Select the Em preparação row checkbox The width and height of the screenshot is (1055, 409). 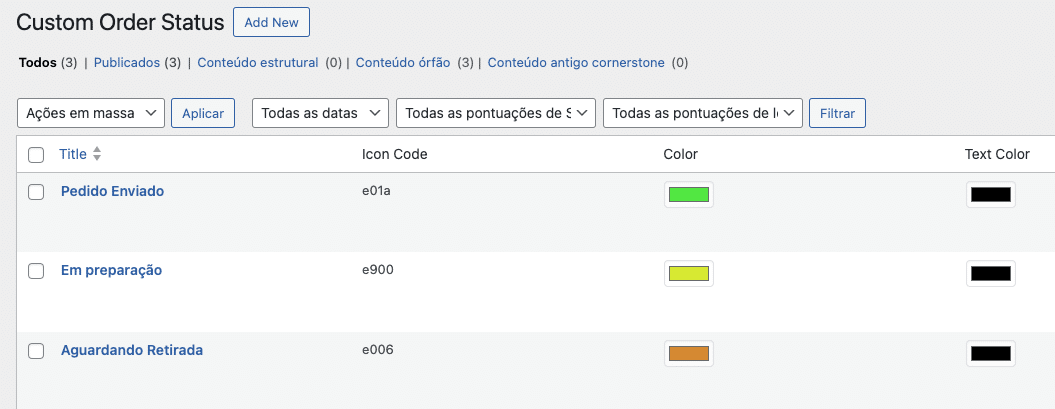(x=36, y=271)
